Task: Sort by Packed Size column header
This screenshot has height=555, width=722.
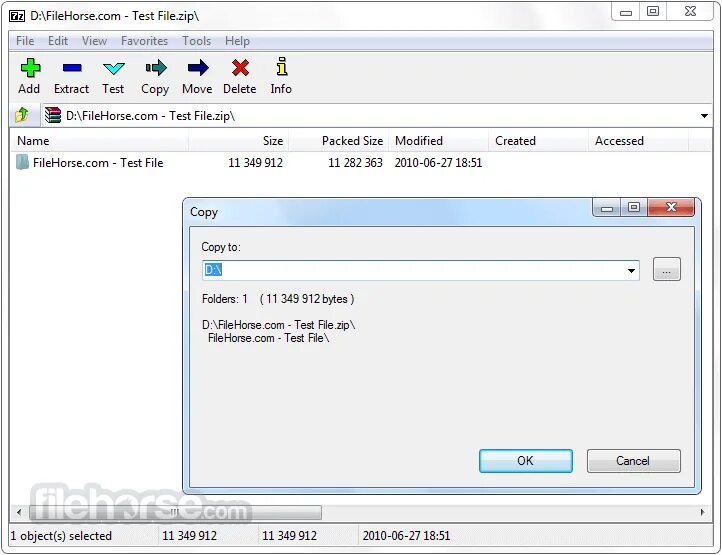Action: coord(338,140)
